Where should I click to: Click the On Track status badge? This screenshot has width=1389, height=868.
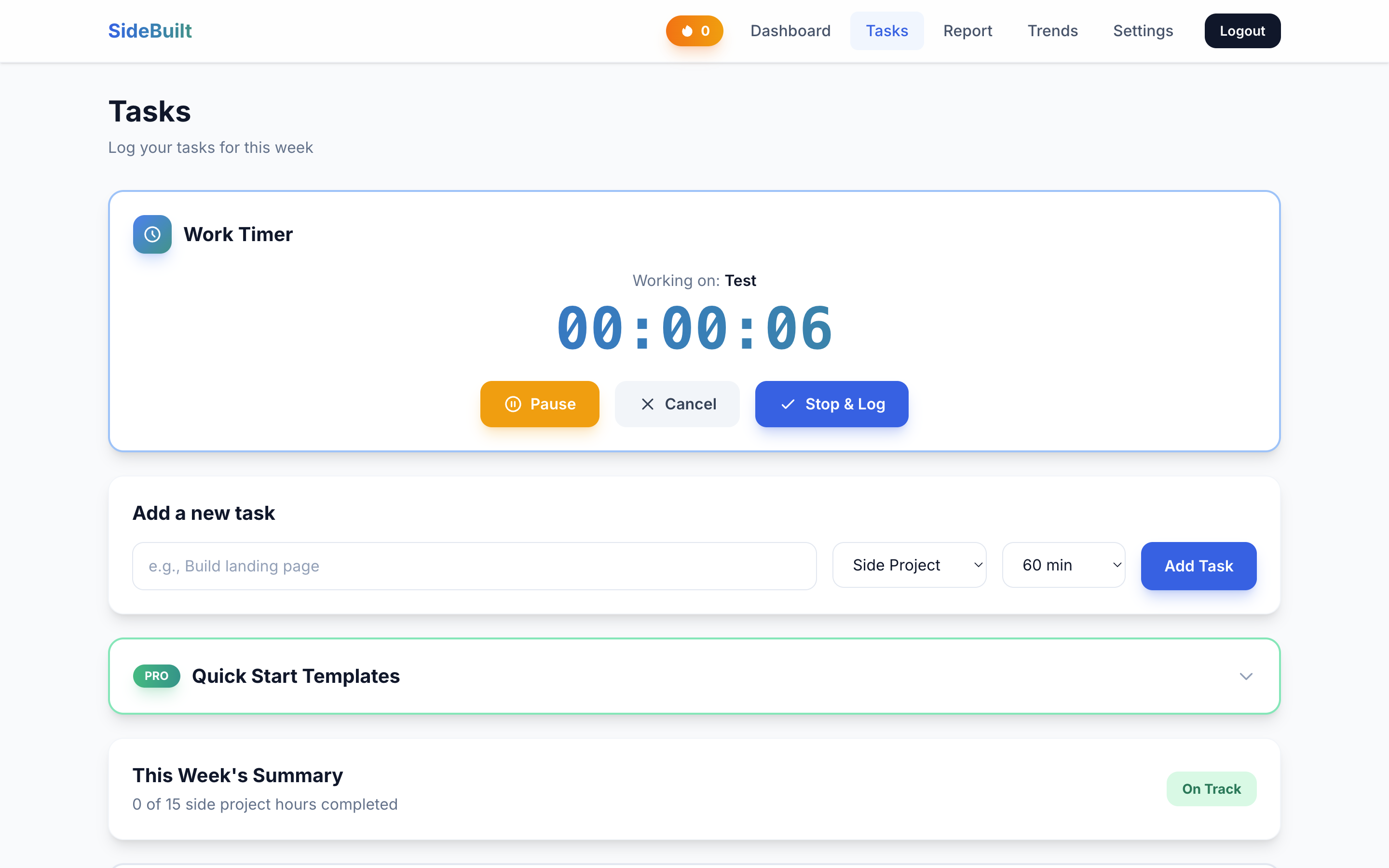1211,789
